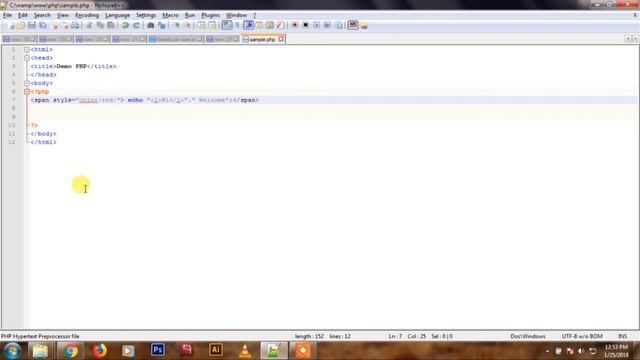Click the Windows Start button
Viewport: 640px width, 360px height.
pos(12,351)
